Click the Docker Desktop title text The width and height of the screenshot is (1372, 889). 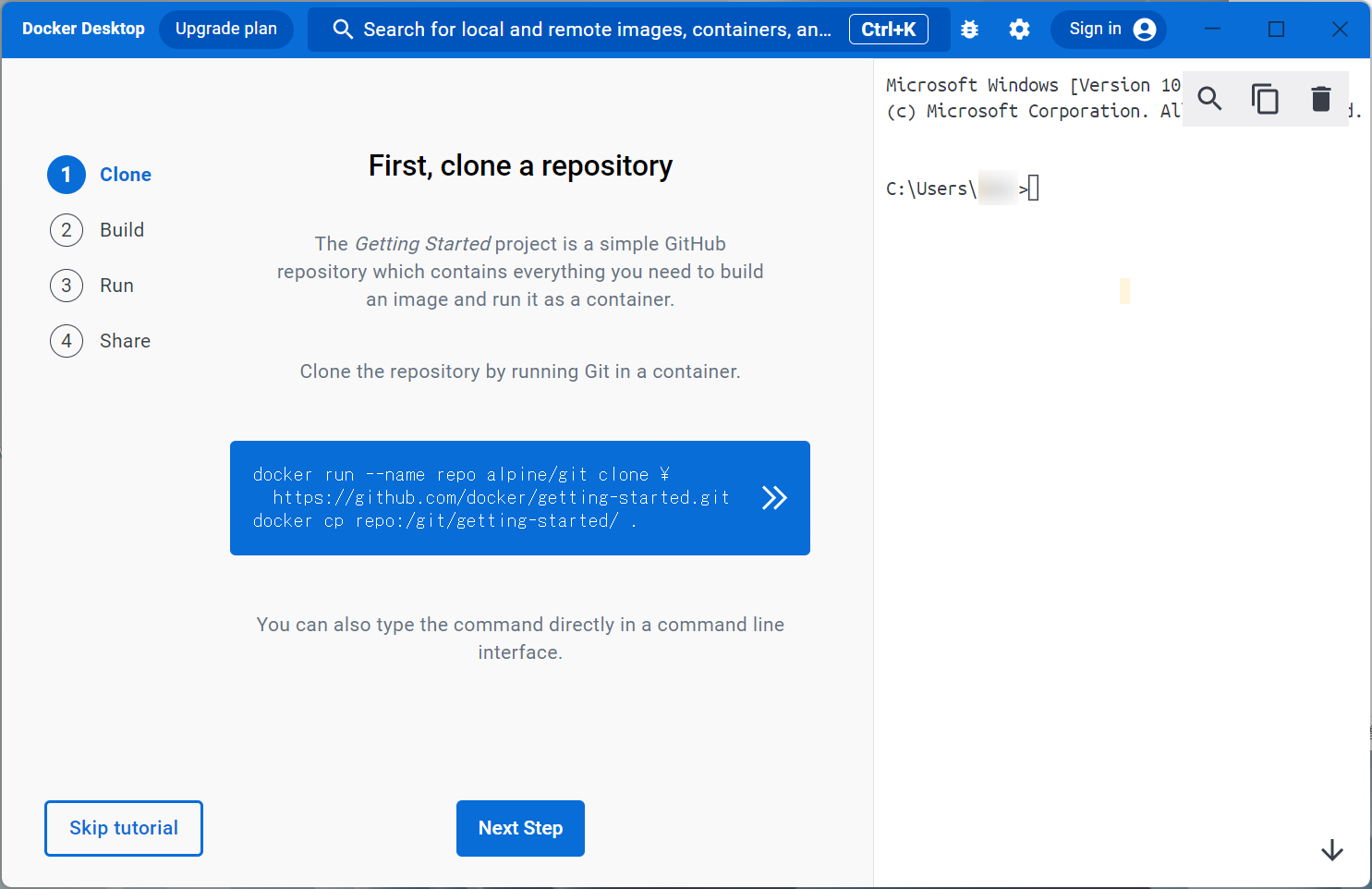pos(83,29)
